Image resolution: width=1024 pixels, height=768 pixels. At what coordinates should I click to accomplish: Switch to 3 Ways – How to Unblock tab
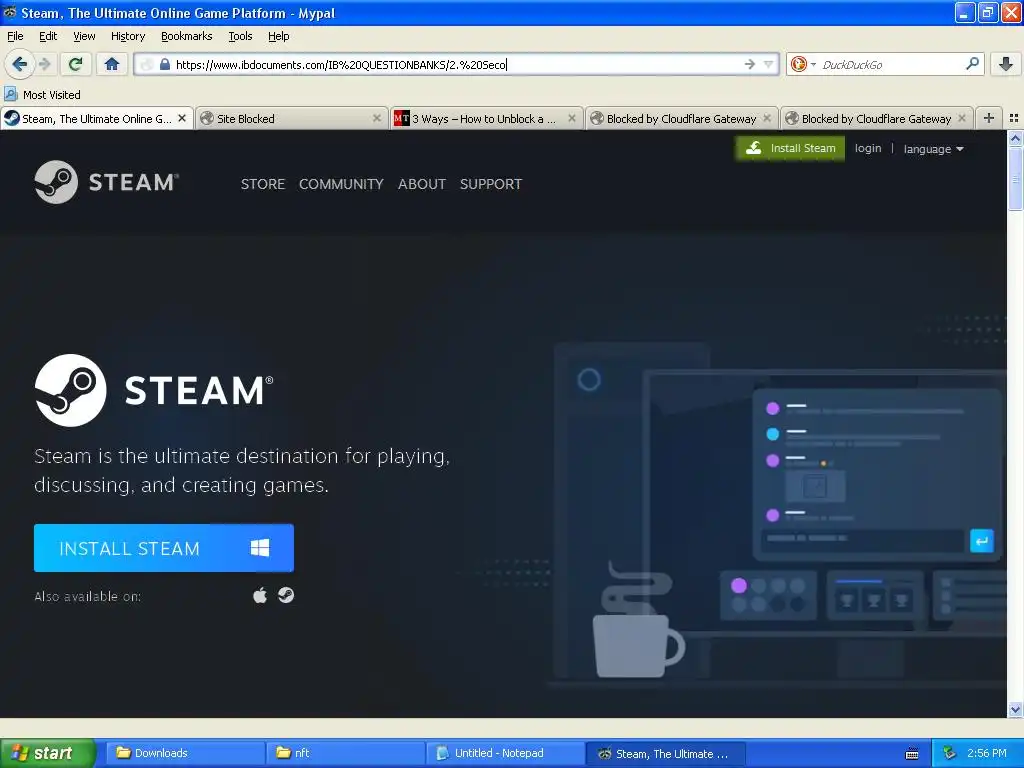pos(485,119)
